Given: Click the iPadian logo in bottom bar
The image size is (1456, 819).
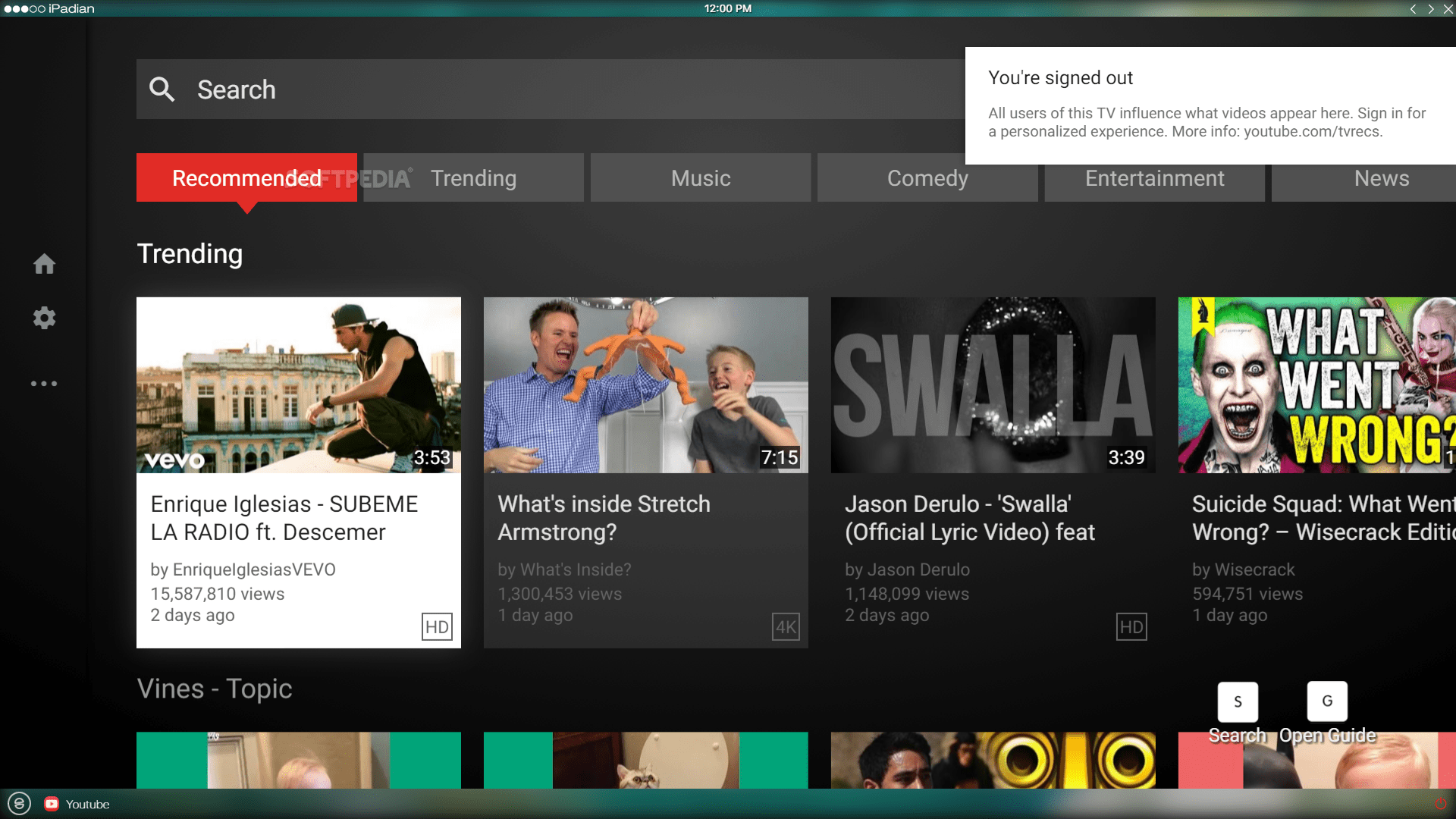Looking at the screenshot, I should 19,804.
